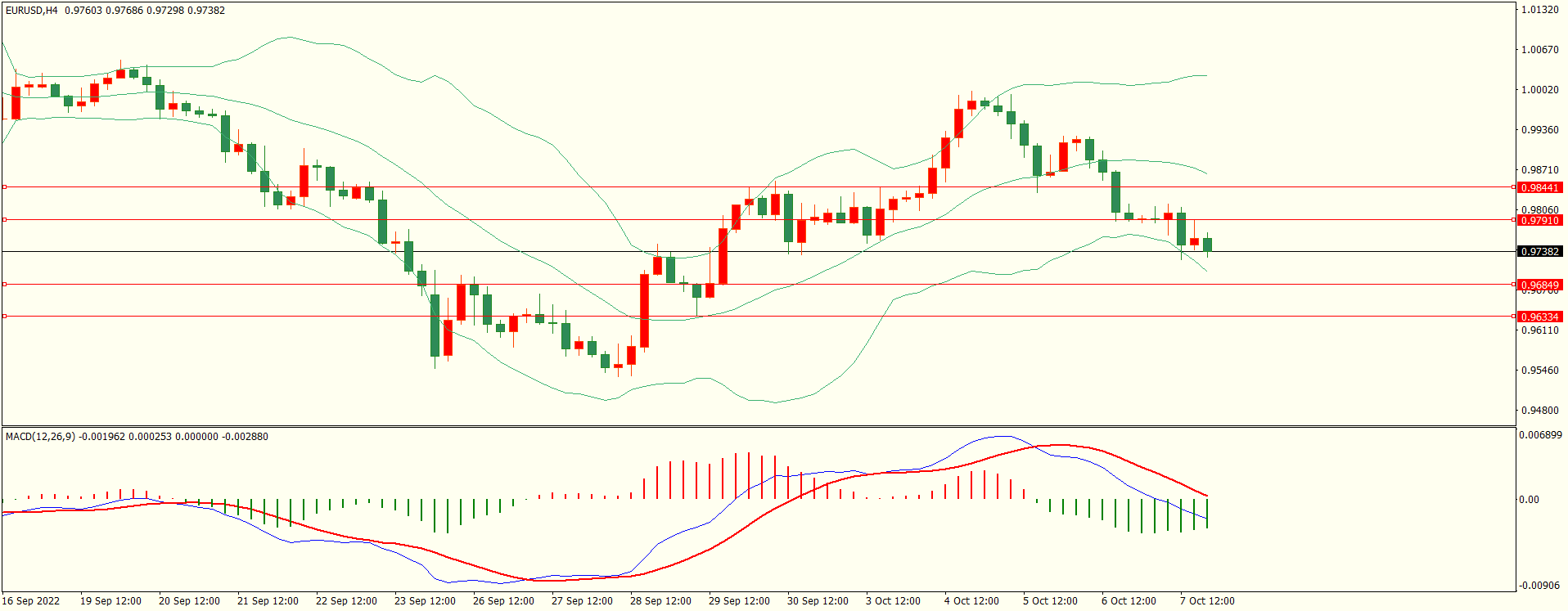Click the 16 Sep 2022 date label
Image resolution: width=1568 pixels, height=611 pixels.
point(31,601)
